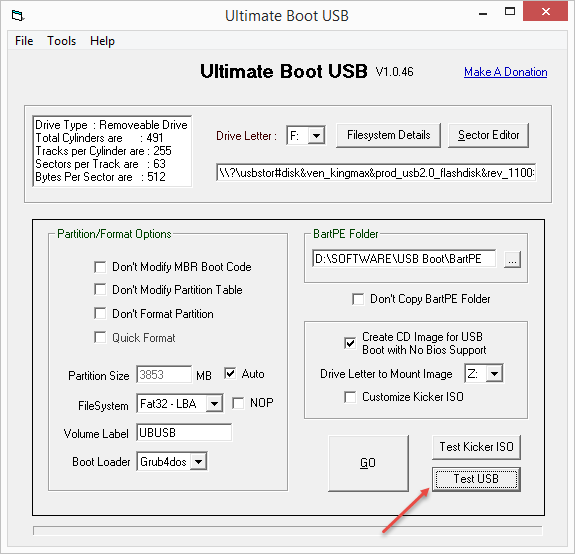Click the usbstor device path field

point(376,172)
